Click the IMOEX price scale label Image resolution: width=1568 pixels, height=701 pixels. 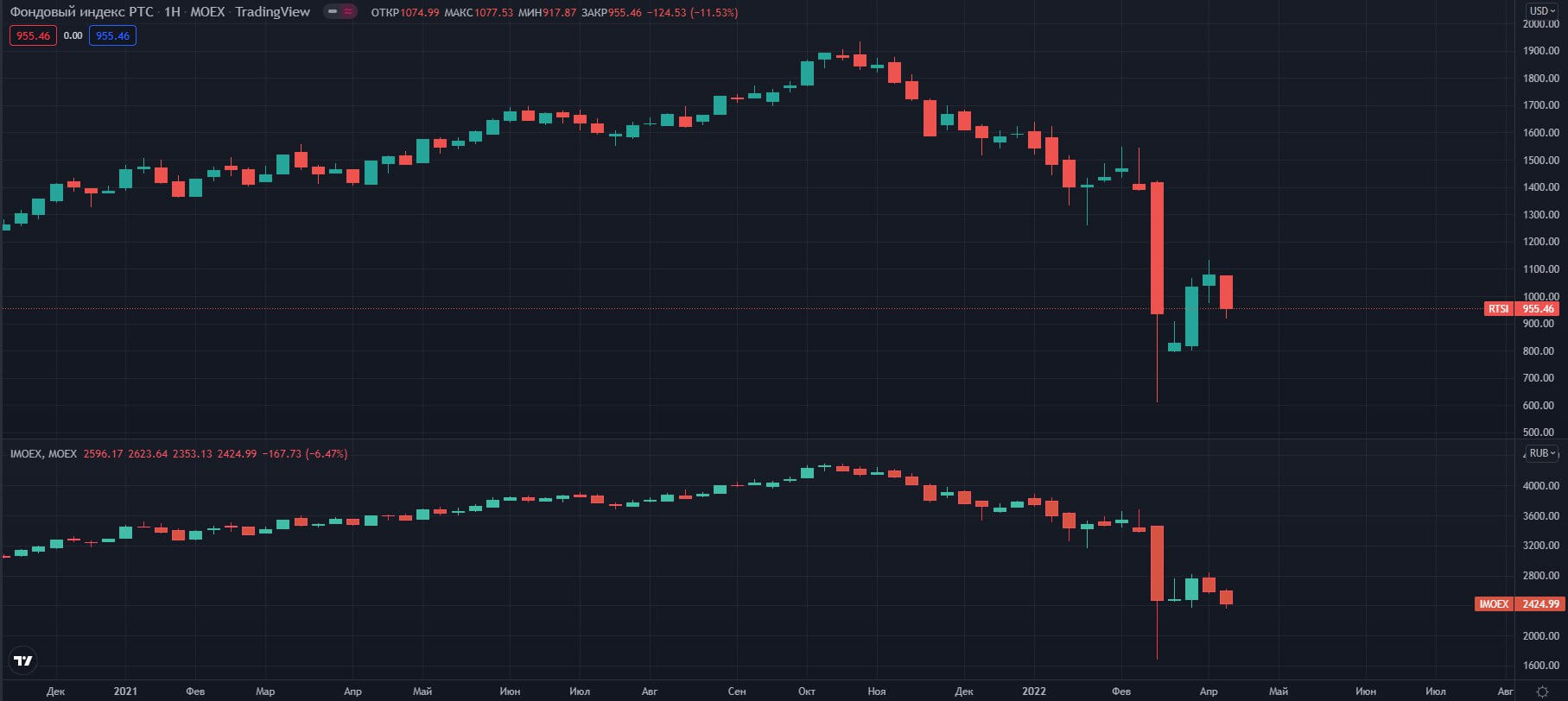pyautogui.click(x=1493, y=603)
